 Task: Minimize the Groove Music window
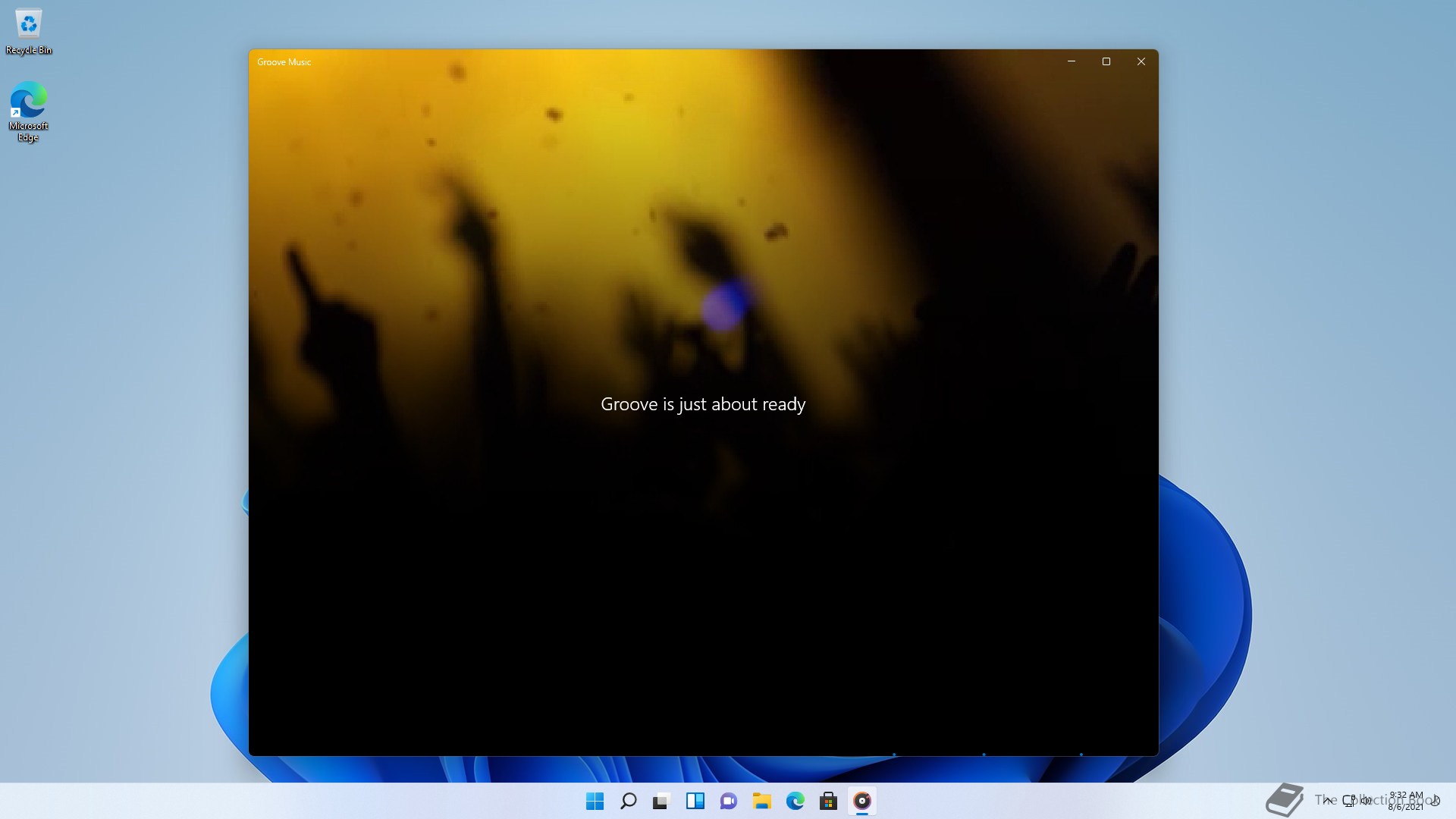tap(1072, 61)
